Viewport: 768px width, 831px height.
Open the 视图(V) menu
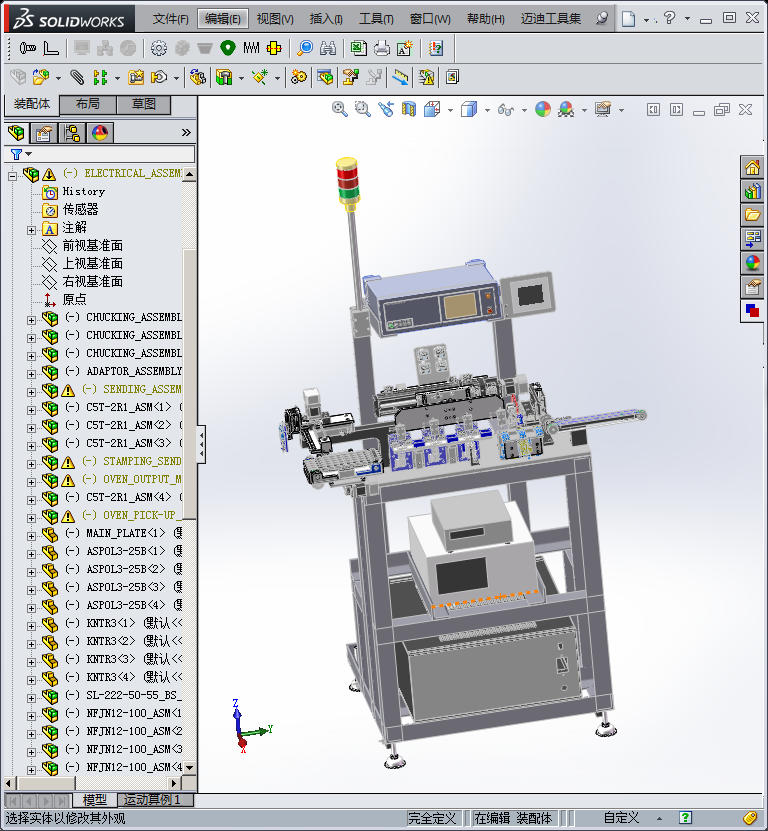pyautogui.click(x=275, y=19)
